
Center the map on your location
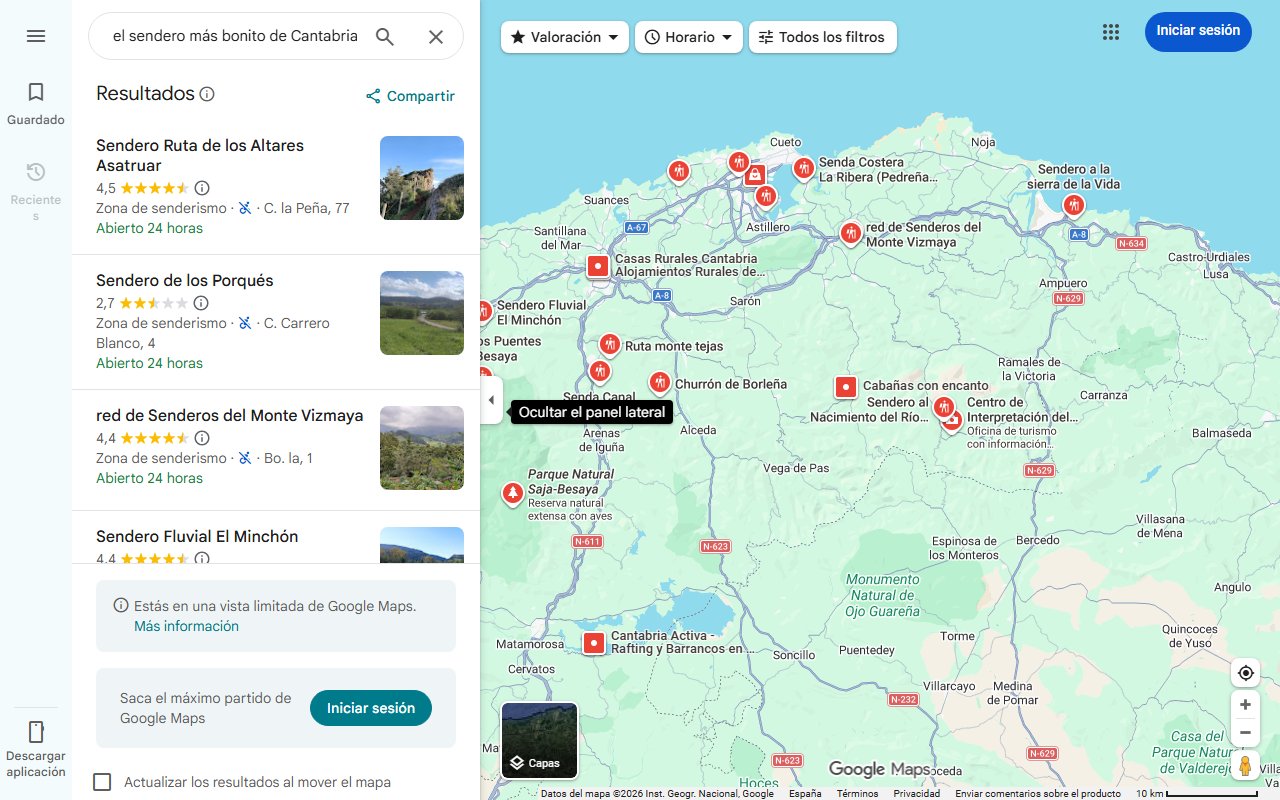[x=1245, y=673]
